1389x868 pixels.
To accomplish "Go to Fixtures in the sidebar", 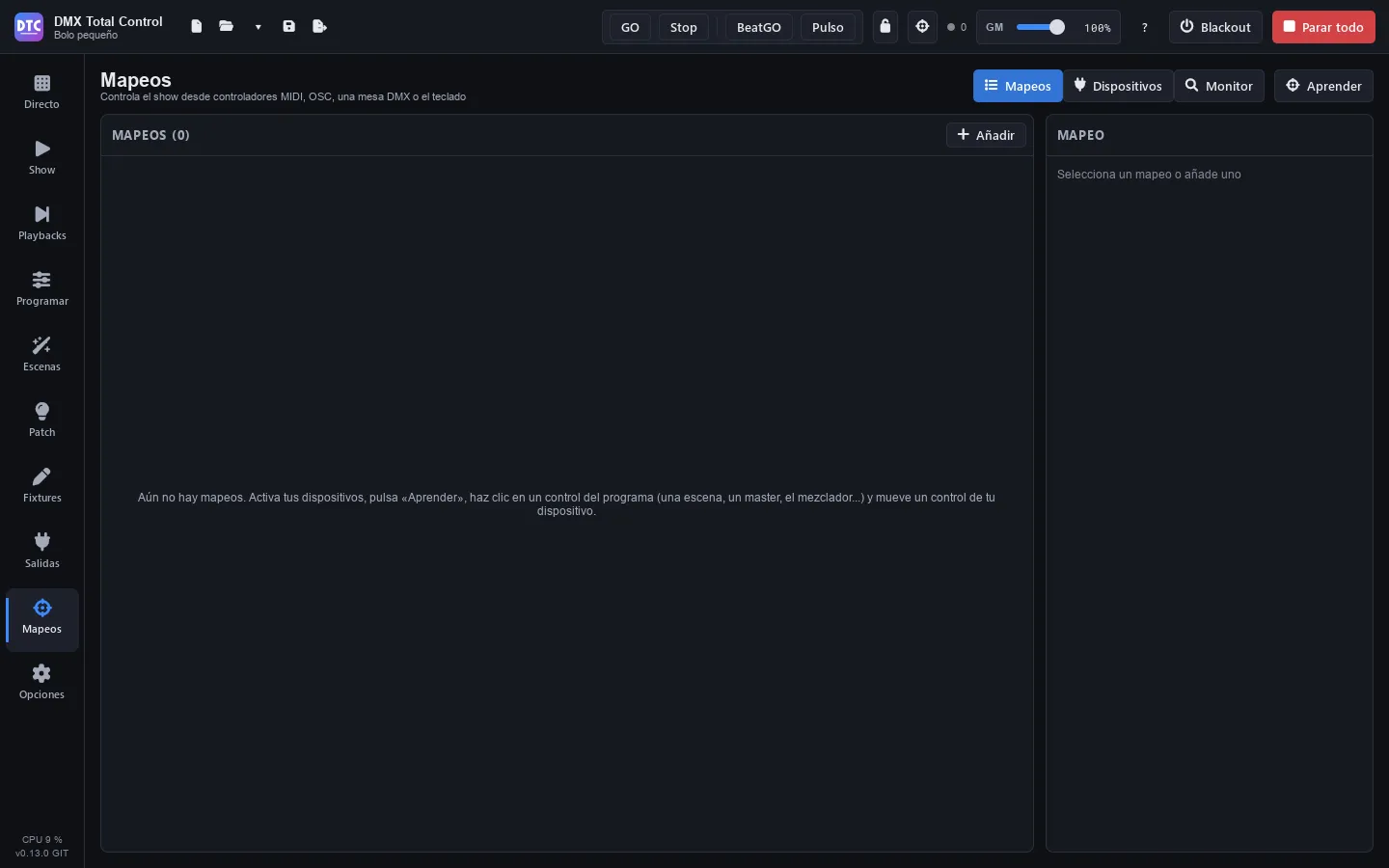I will click(41, 486).
